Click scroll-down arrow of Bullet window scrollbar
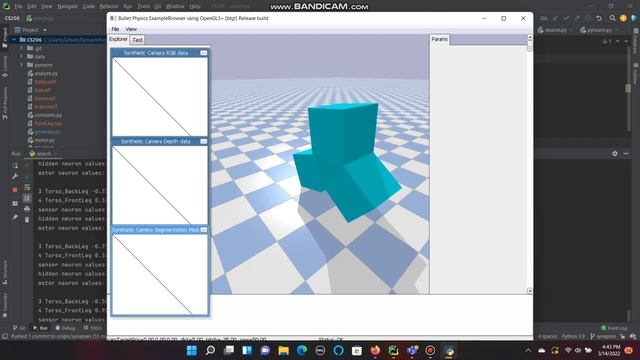 coord(529,291)
